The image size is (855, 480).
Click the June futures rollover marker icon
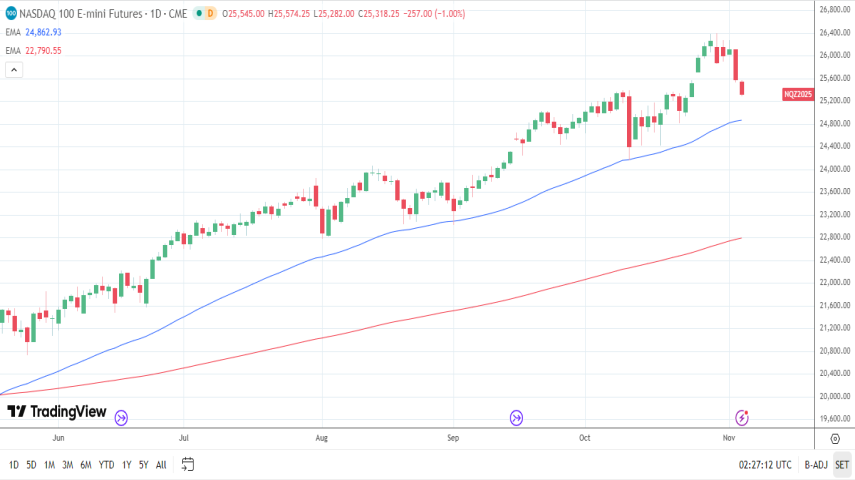tap(121, 418)
